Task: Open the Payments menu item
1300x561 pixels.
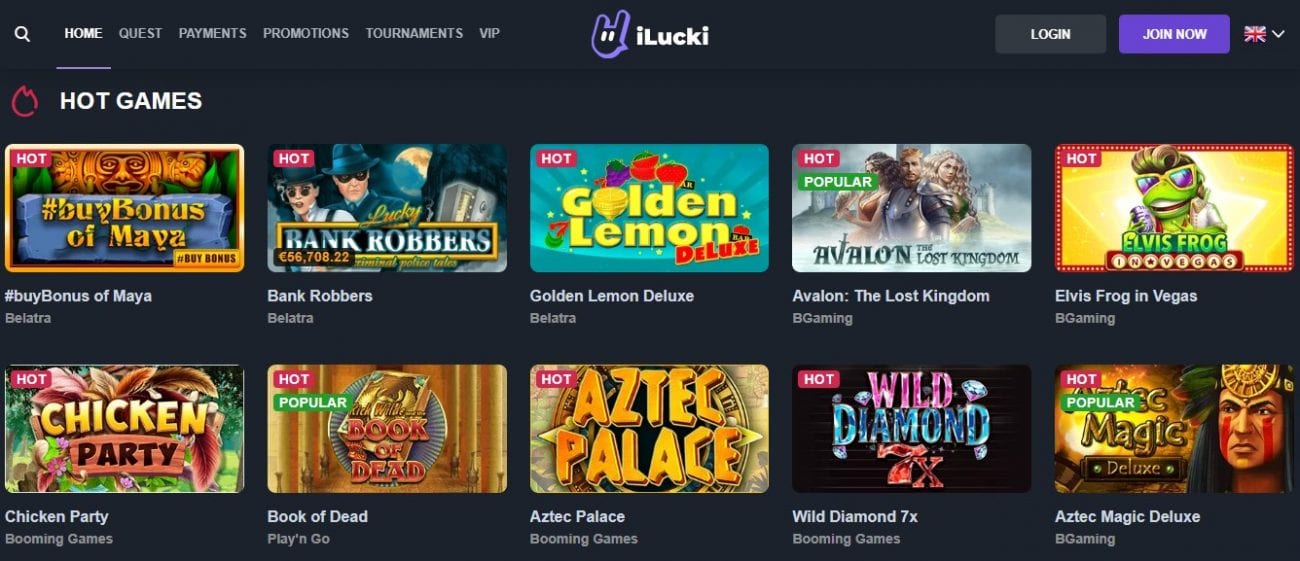Action: click(212, 33)
